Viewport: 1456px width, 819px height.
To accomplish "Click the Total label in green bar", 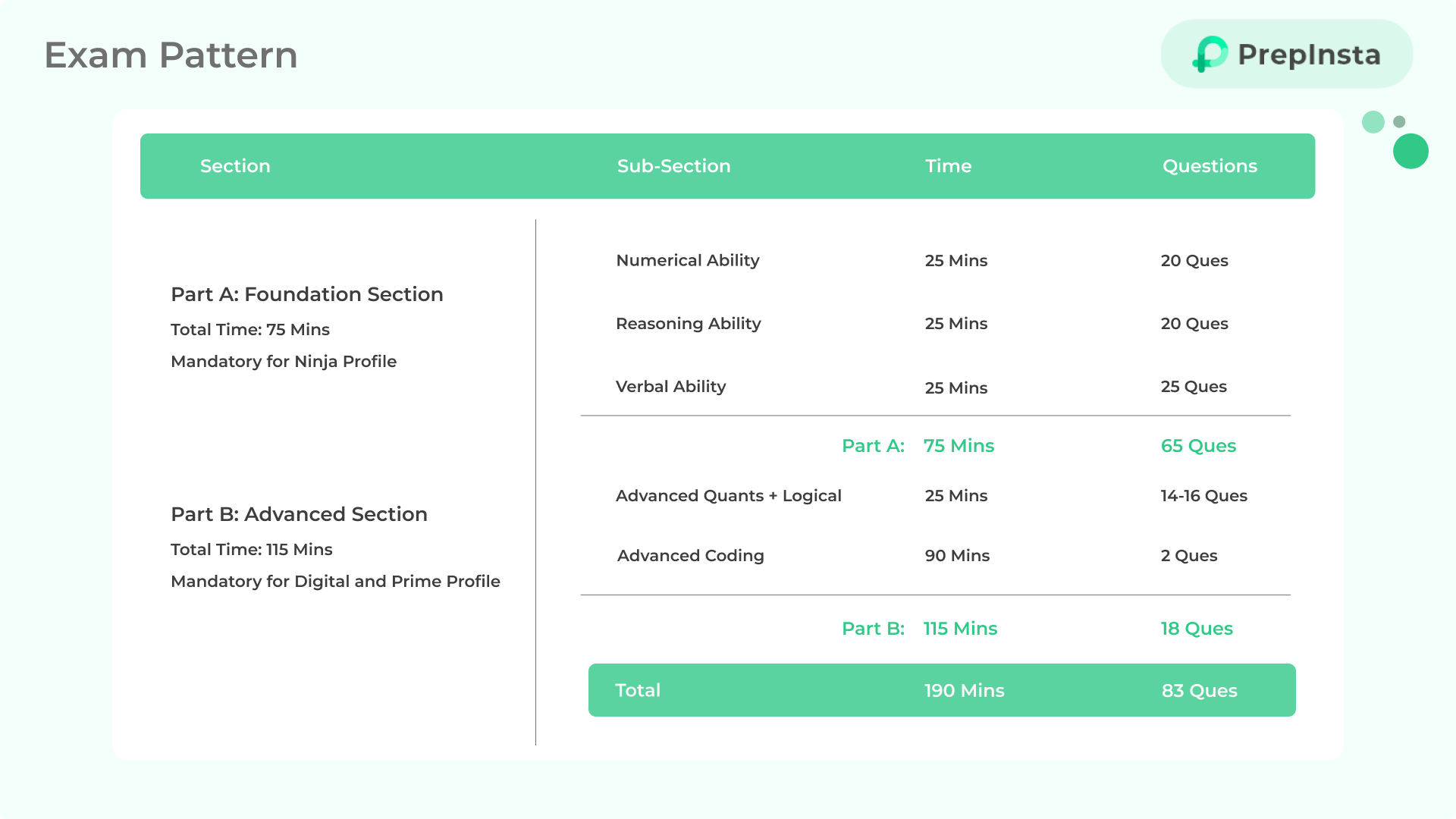I will 638,690.
